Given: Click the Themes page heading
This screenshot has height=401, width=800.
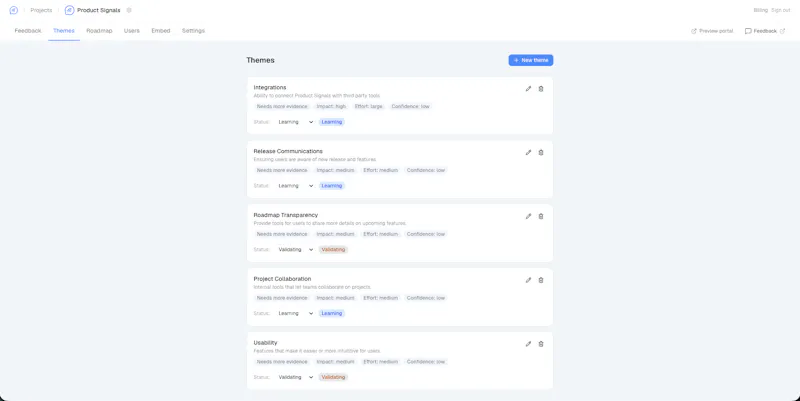Looking at the screenshot, I should pos(260,60).
